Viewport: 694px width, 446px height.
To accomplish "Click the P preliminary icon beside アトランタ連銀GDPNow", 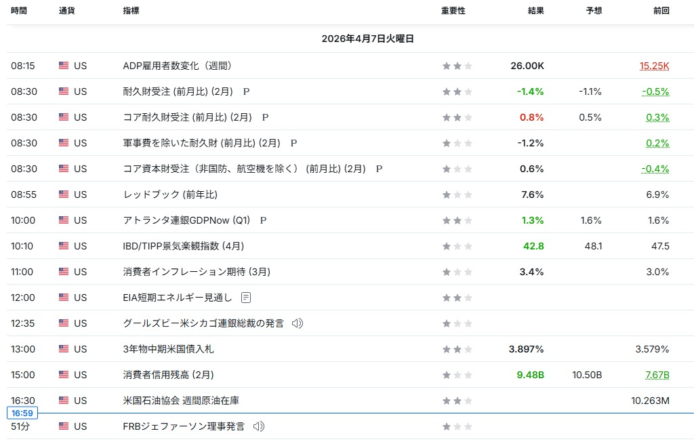I will 262,220.
